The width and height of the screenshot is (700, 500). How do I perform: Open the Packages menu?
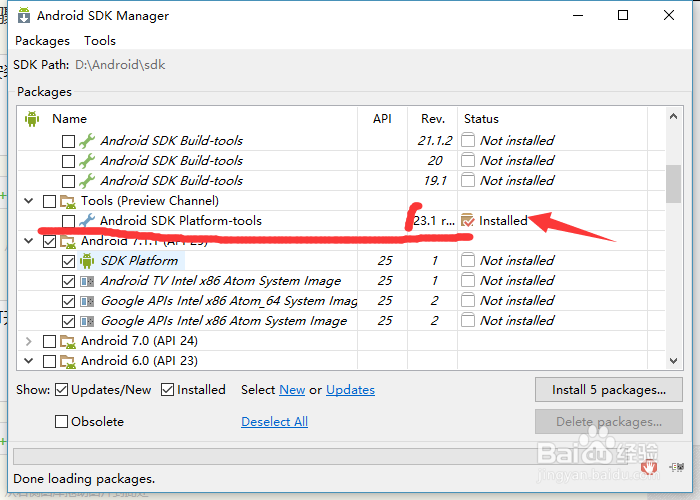(x=42, y=41)
